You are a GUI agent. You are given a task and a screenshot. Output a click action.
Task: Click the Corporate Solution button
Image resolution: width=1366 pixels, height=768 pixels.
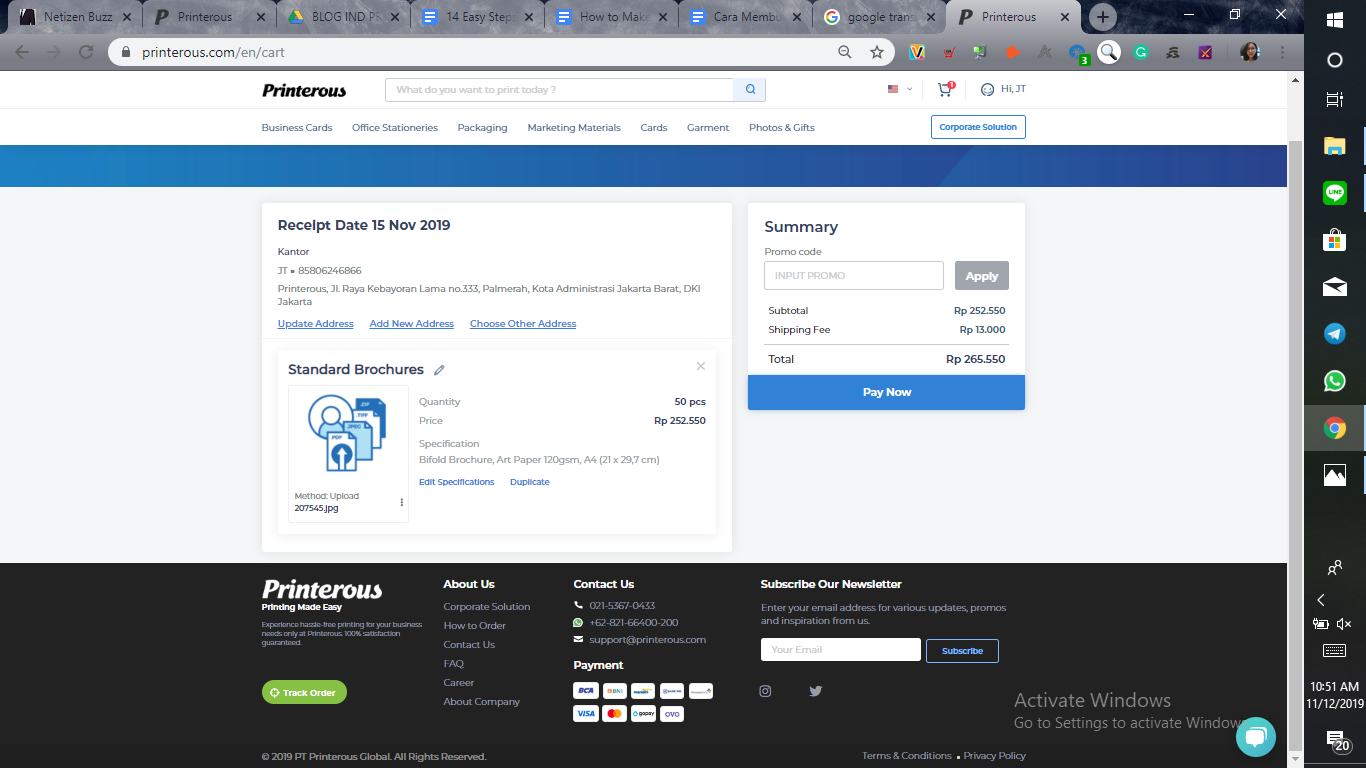click(978, 127)
